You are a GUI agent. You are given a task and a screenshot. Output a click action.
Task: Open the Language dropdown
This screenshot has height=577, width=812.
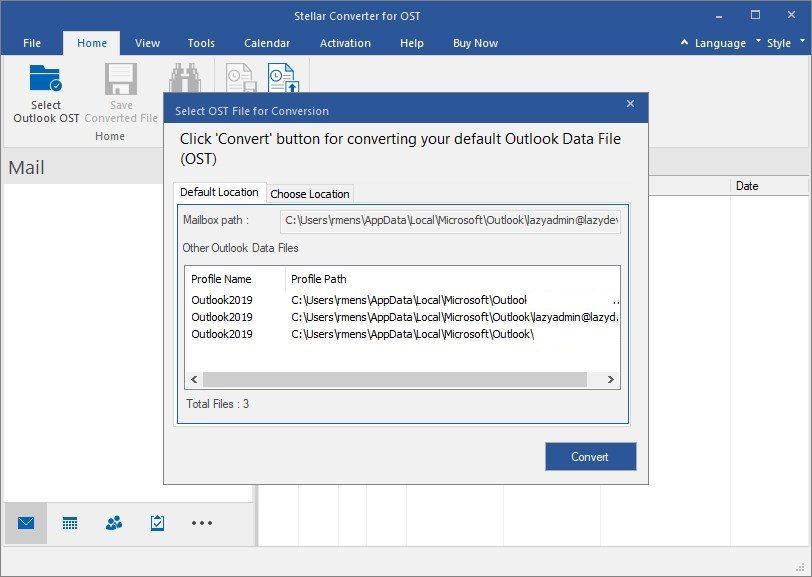[x=728, y=43]
